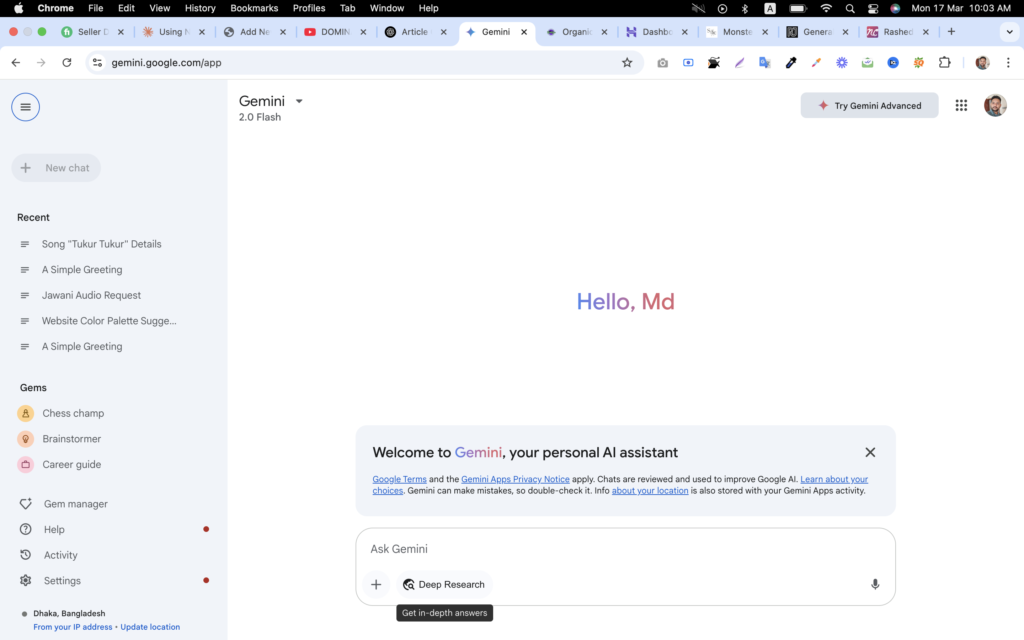Image resolution: width=1024 pixels, height=640 pixels.
Task: Focus the Ask Gemini input field
Action: point(625,549)
